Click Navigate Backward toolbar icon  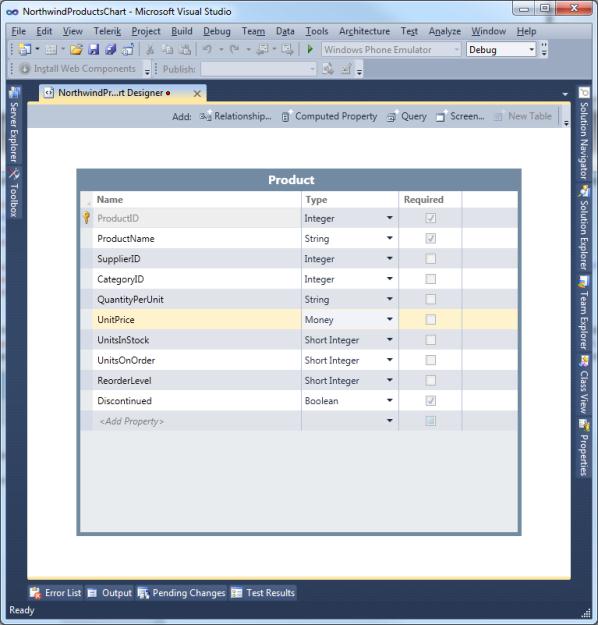pos(263,49)
